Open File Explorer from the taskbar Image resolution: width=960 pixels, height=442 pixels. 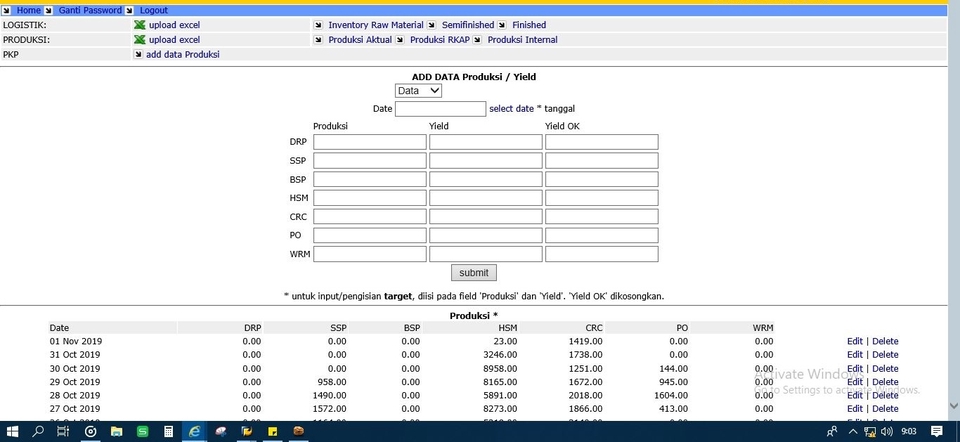coord(116,431)
